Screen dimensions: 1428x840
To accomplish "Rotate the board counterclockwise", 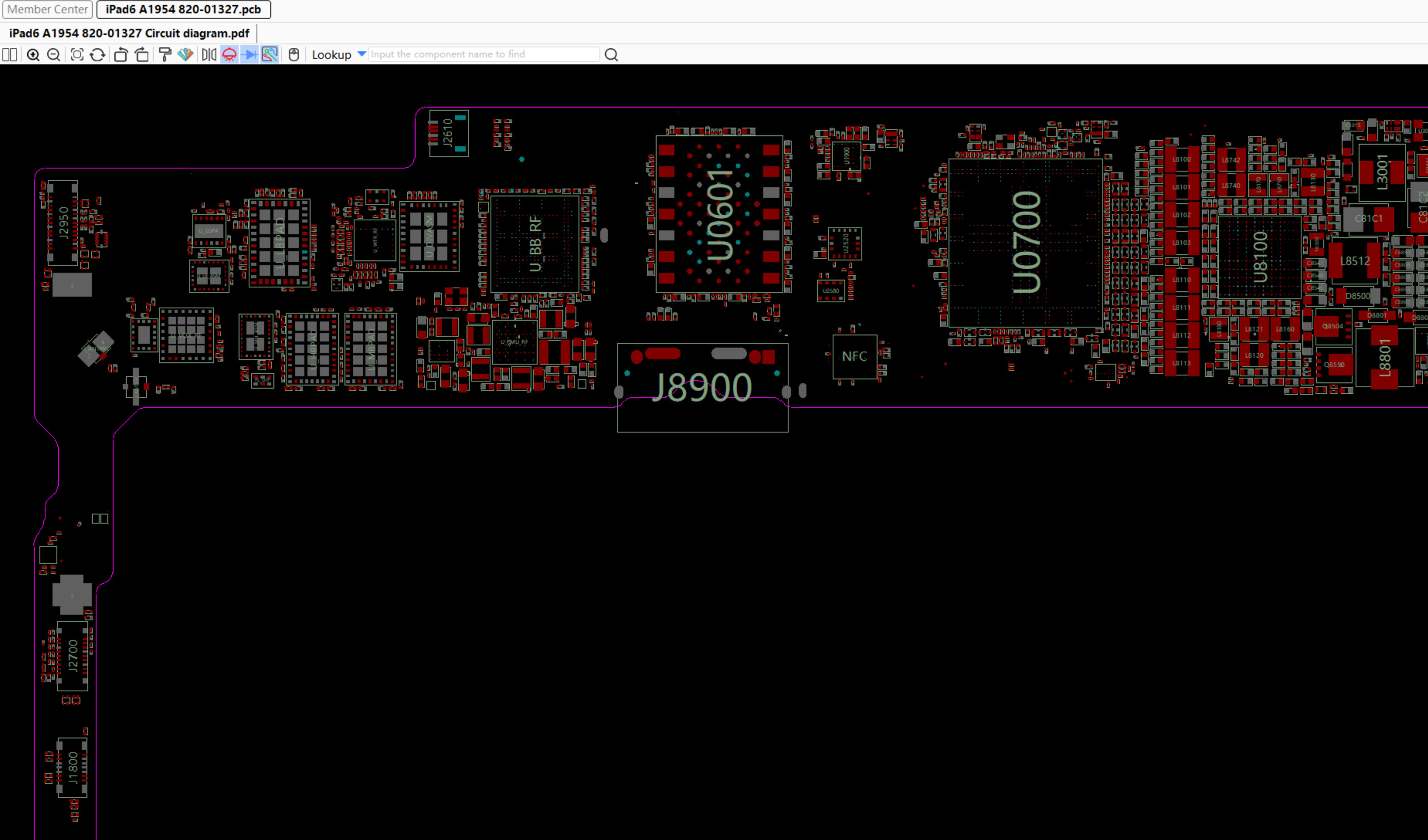I will [x=121, y=55].
